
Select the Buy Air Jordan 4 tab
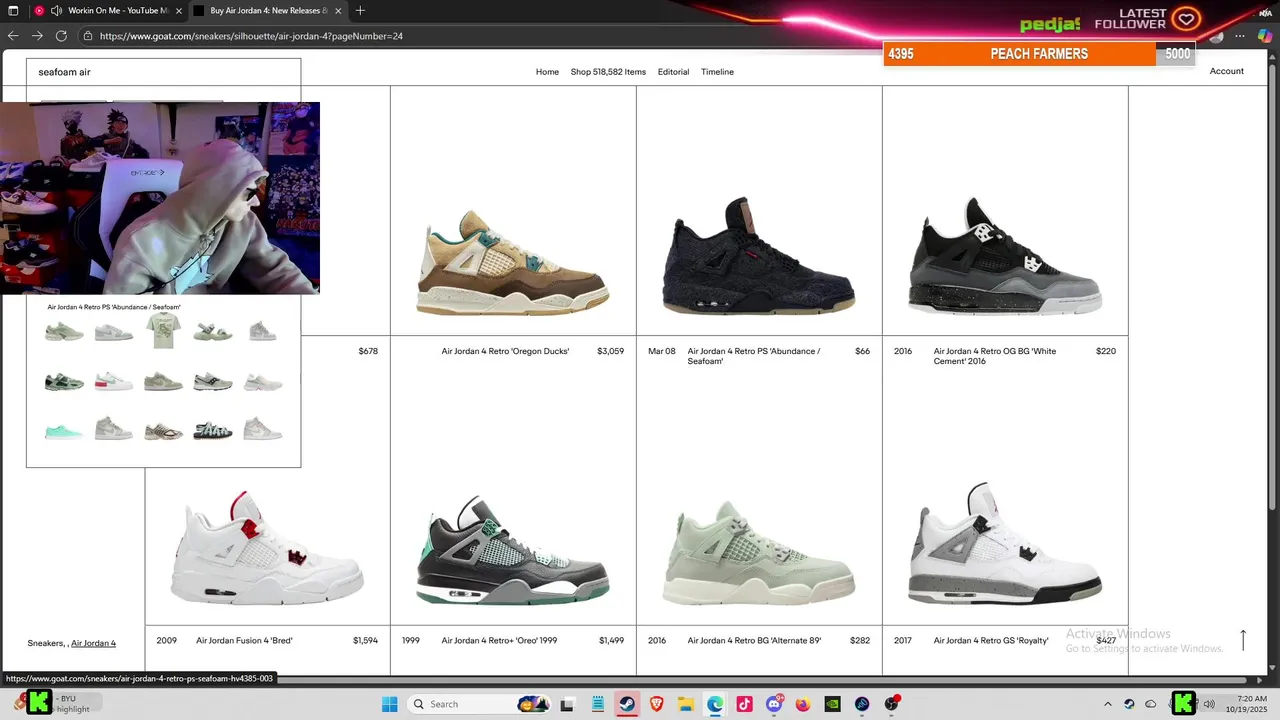tap(268, 10)
